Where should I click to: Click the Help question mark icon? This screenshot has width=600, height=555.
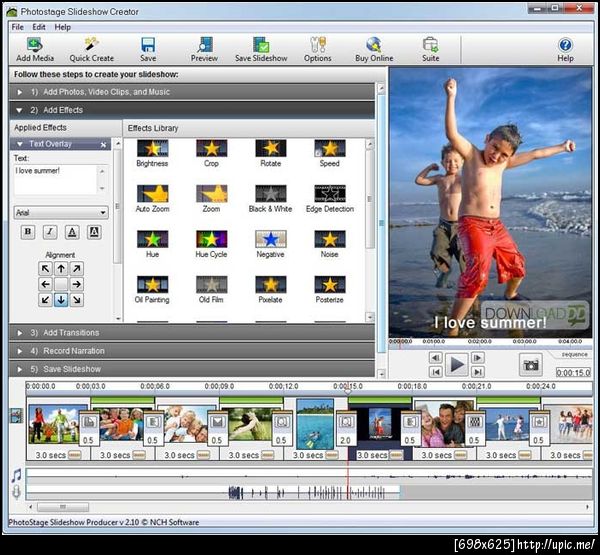coord(565,50)
